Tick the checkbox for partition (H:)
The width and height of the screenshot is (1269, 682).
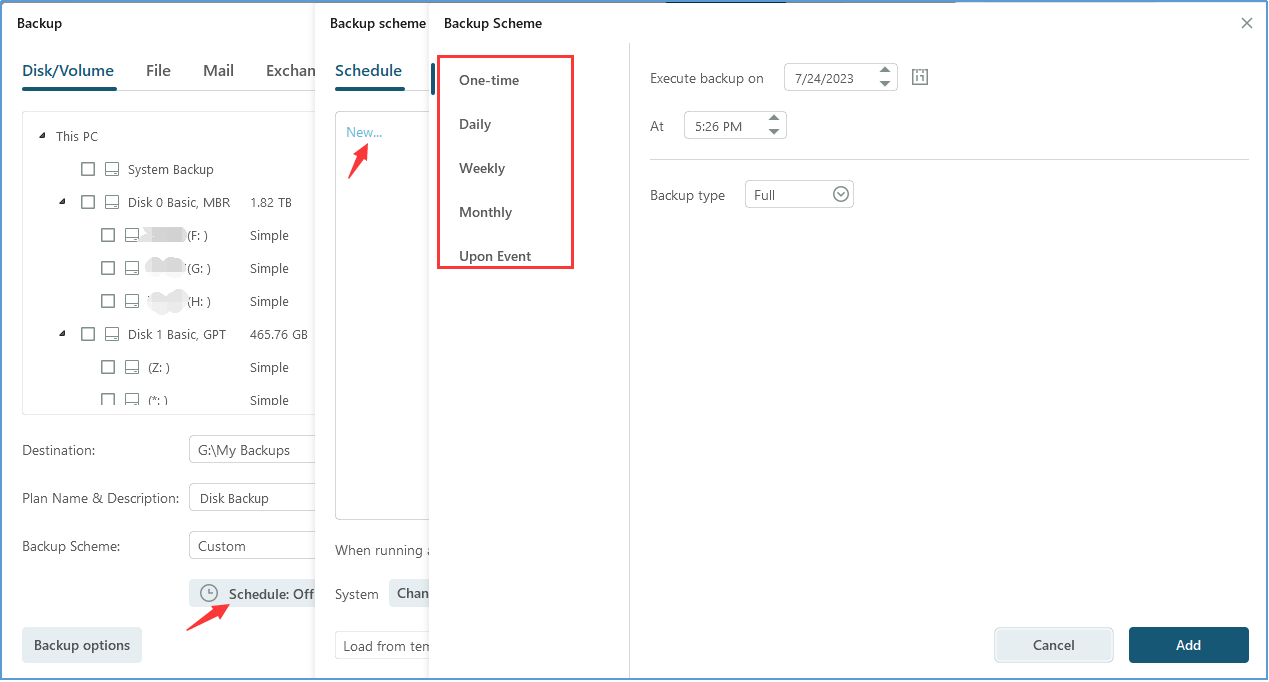click(x=107, y=301)
